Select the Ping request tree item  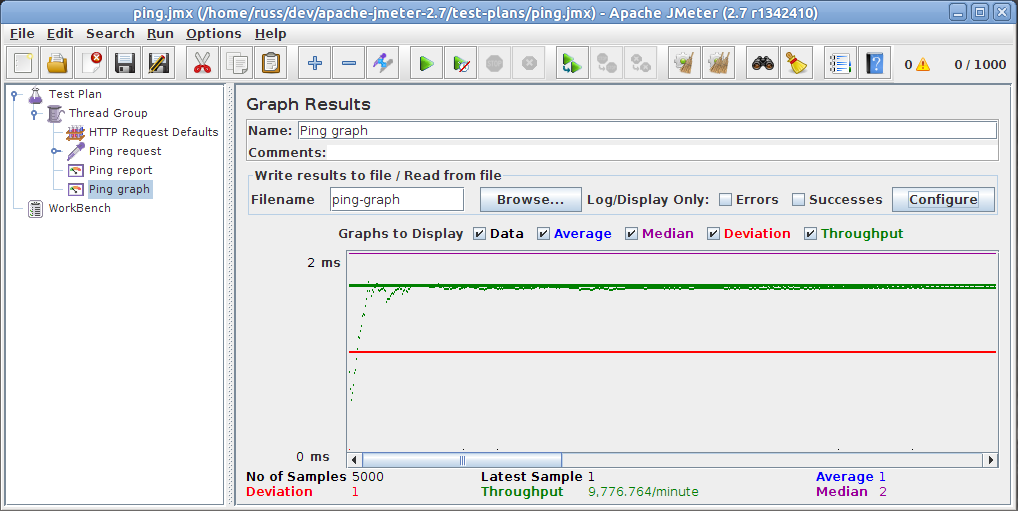[x=125, y=151]
